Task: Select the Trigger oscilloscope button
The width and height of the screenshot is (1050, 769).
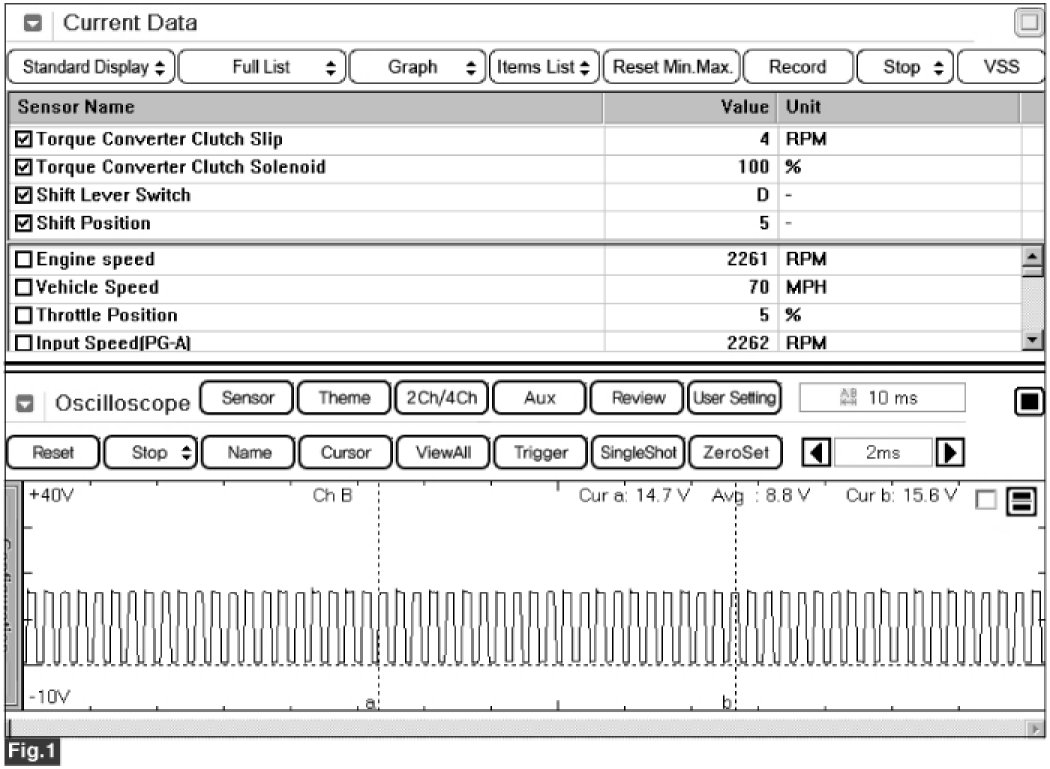Action: pos(540,452)
